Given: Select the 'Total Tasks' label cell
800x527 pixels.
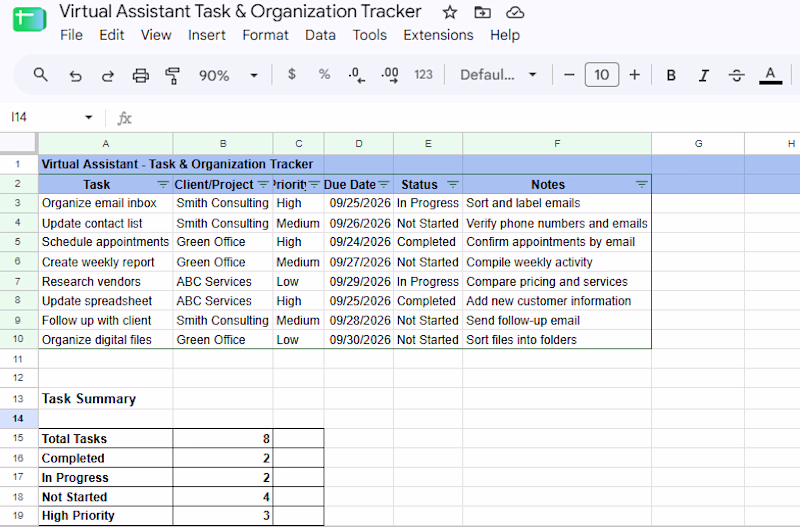Looking at the screenshot, I should tap(106, 438).
